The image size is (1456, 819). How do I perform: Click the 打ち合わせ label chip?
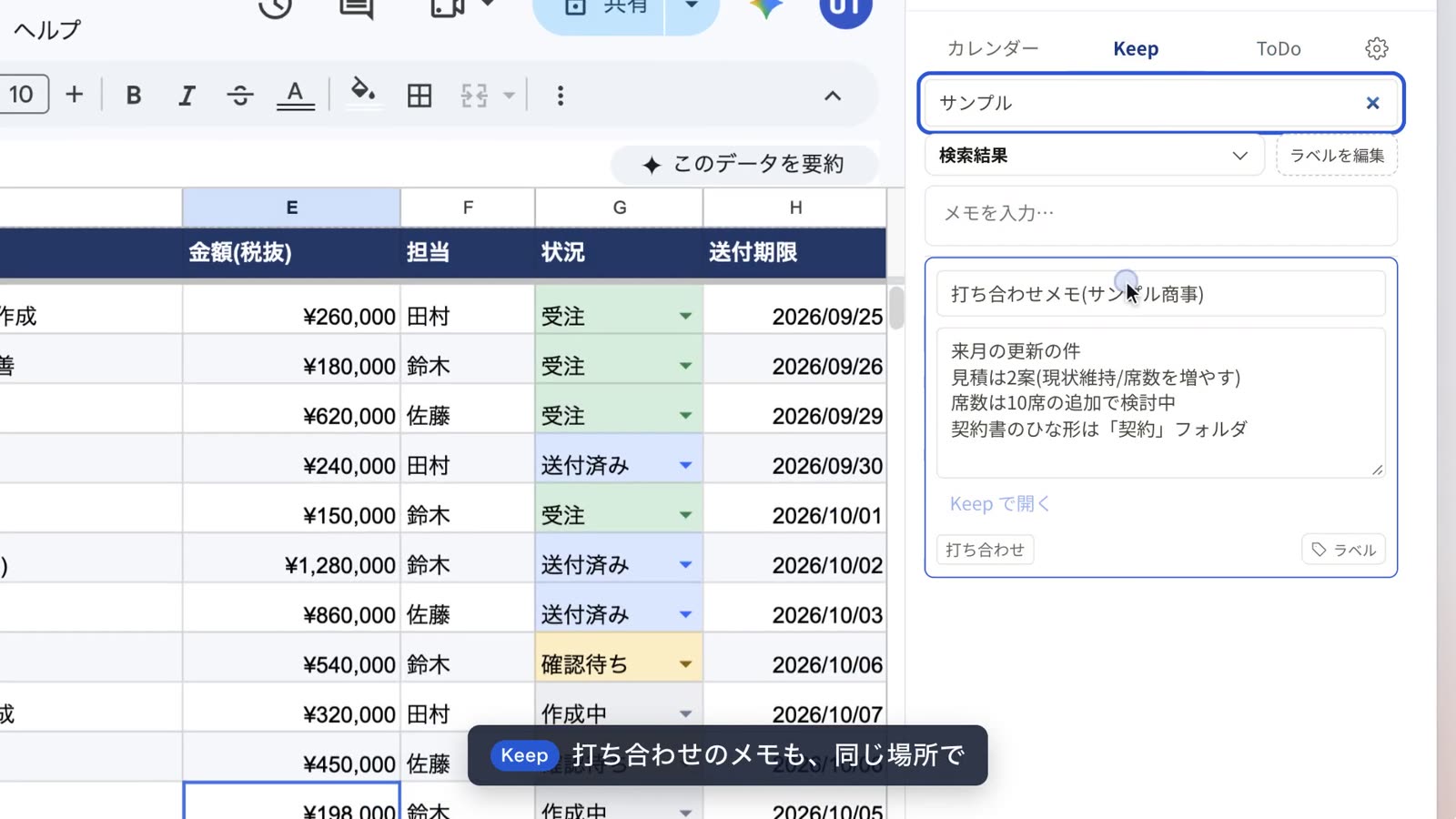coord(986,550)
